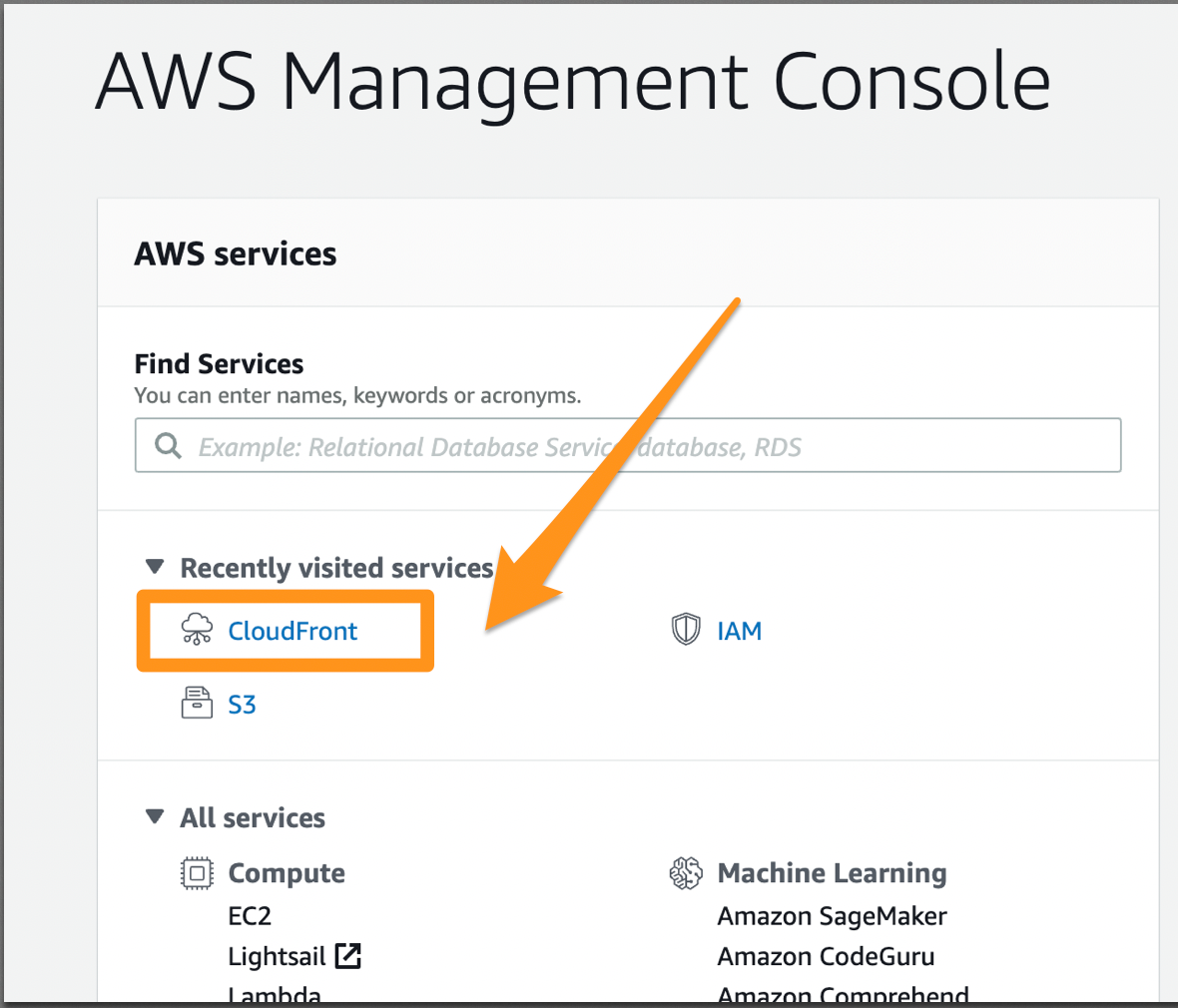
Task: Open the Lightsail service
Action: 277,956
